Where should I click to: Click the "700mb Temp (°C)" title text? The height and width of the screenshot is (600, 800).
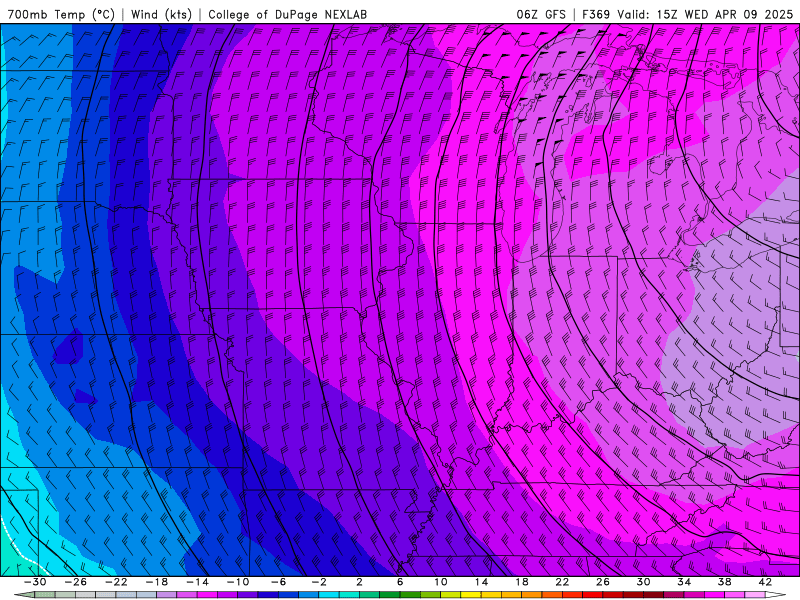(61, 14)
